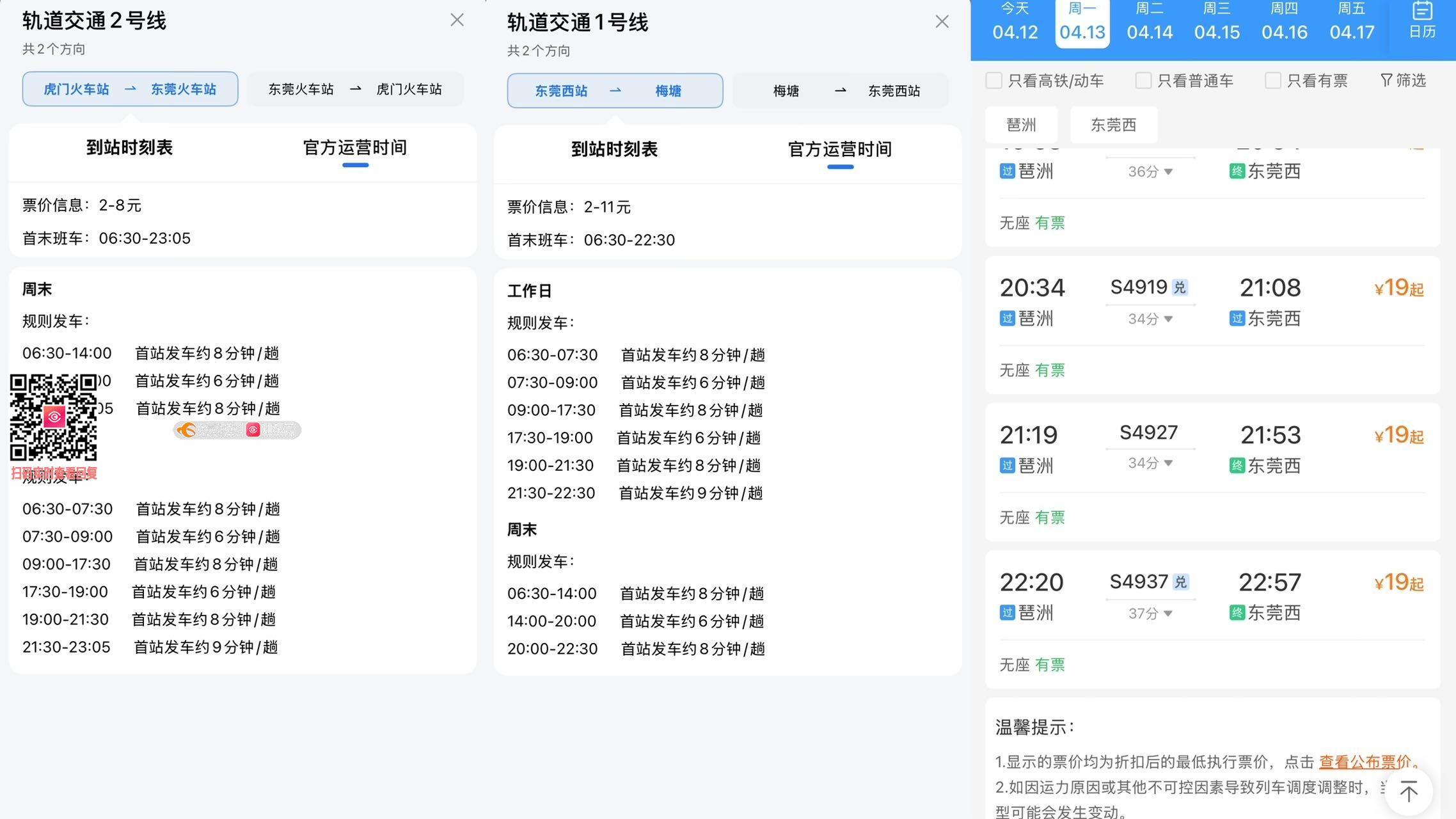Expand the S4937 37分 duration dropdown
This screenshot has height=819, width=1456.
coord(1150,614)
